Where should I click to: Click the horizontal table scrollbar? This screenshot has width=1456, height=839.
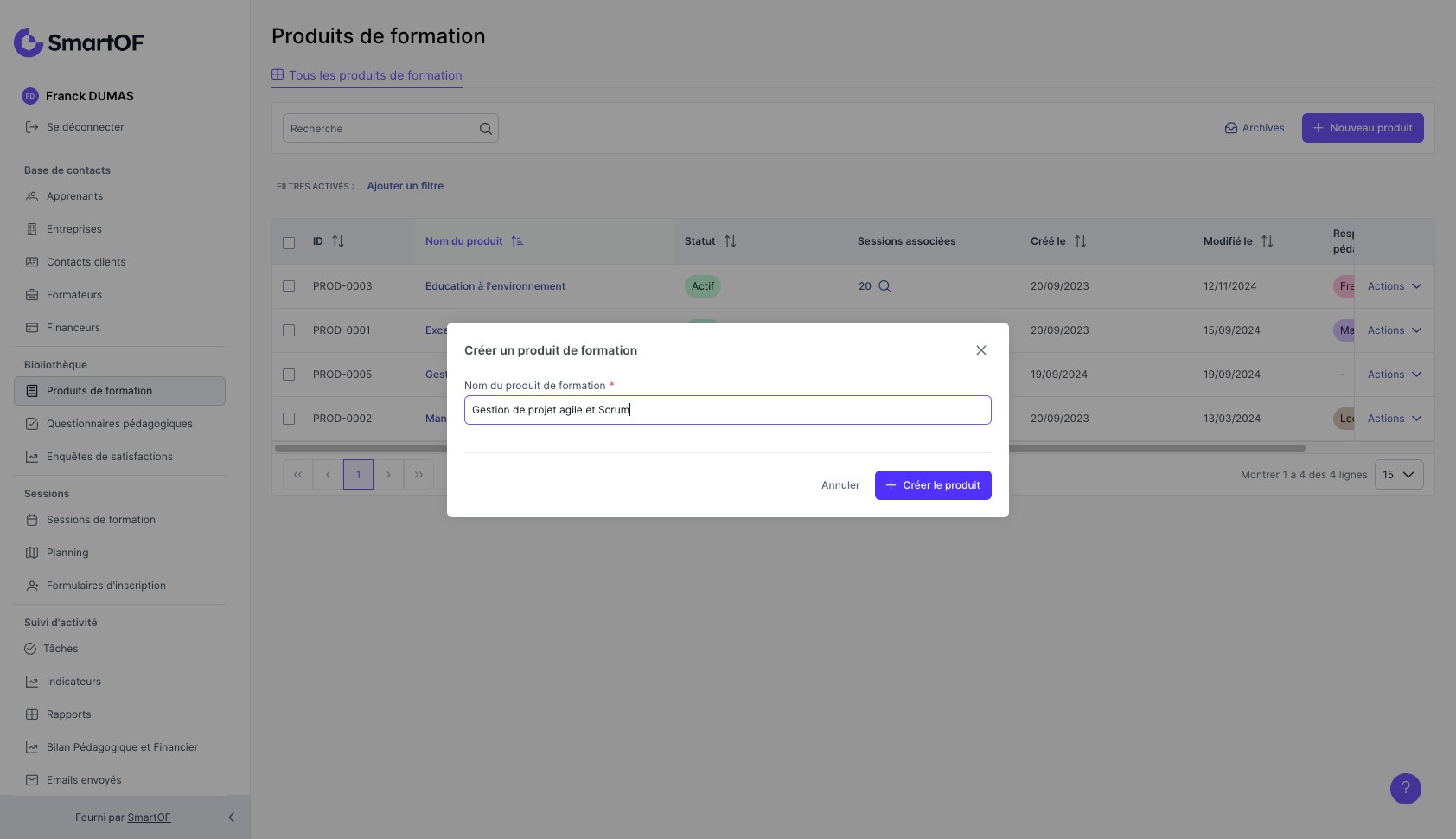(x=789, y=448)
